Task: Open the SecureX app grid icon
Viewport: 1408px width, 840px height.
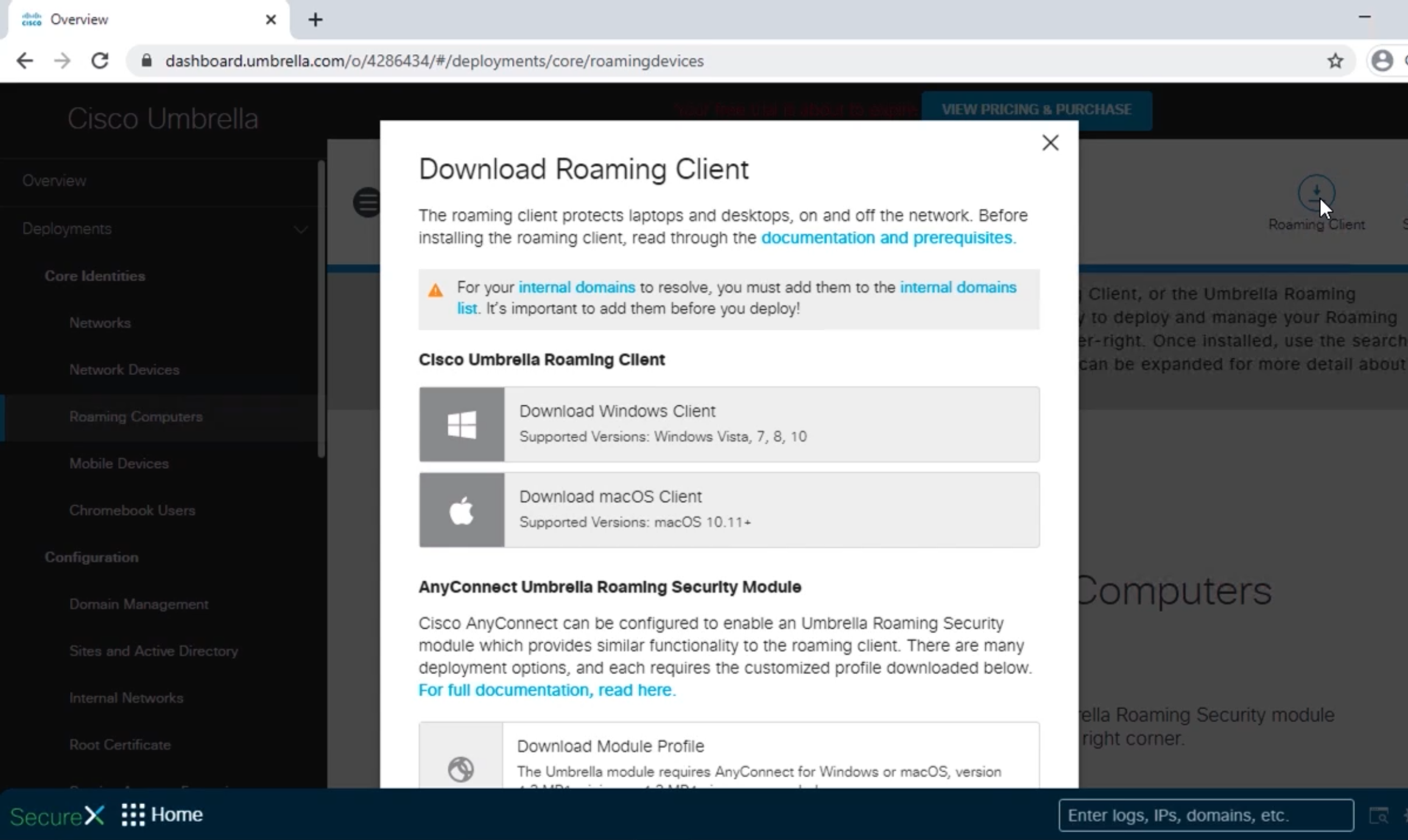Action: pos(133,815)
